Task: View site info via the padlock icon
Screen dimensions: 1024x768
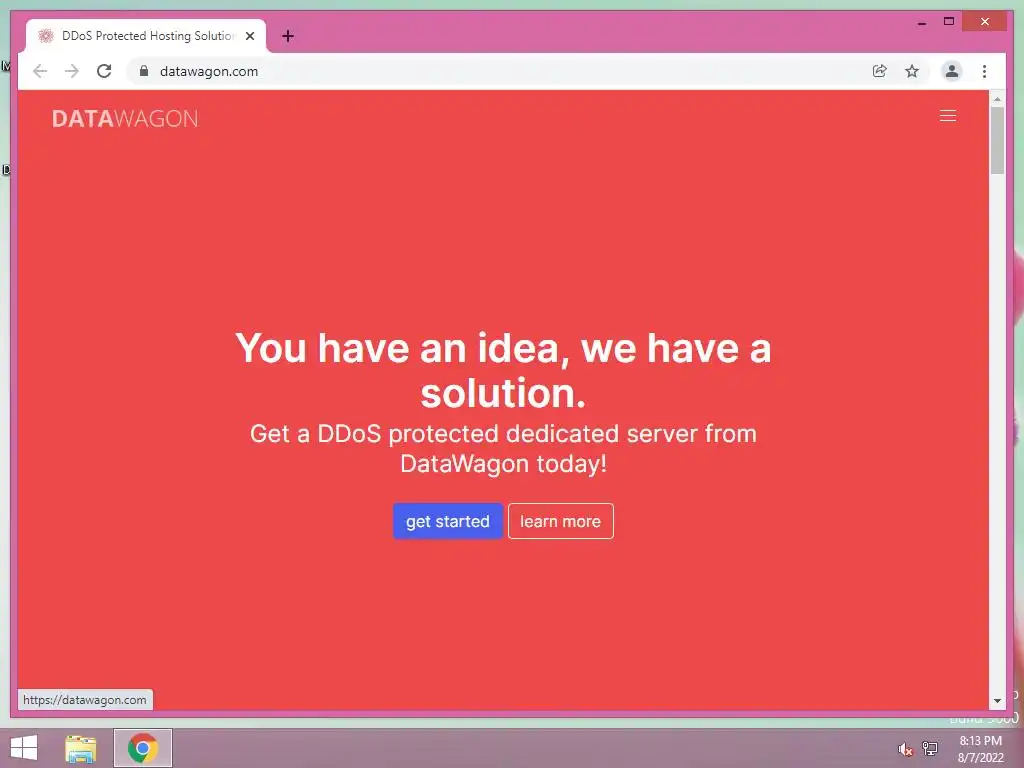Action: tap(144, 71)
